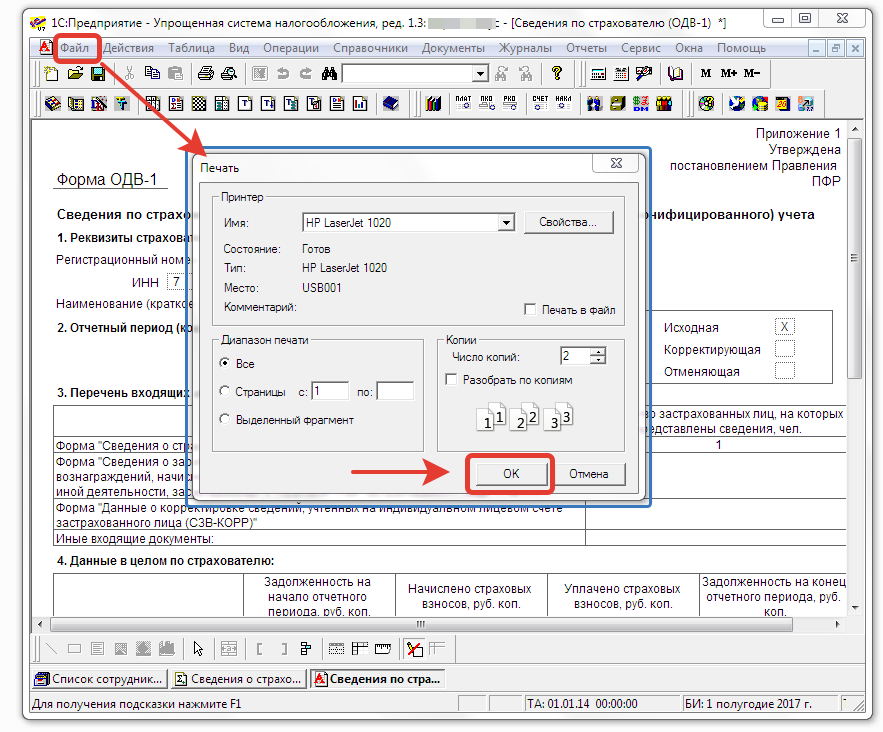The height and width of the screenshot is (732, 883).
Task: Open printer Свойства... button
Action: [x=568, y=222]
